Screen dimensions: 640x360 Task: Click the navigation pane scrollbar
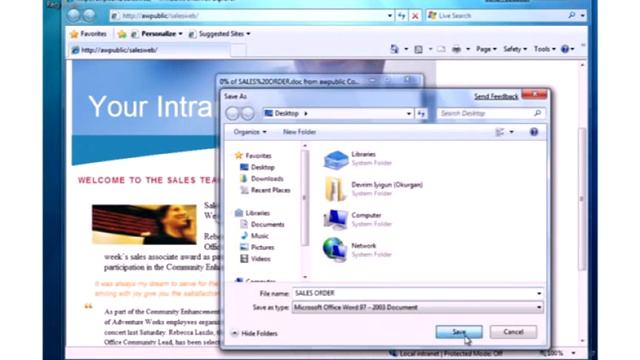(304, 198)
